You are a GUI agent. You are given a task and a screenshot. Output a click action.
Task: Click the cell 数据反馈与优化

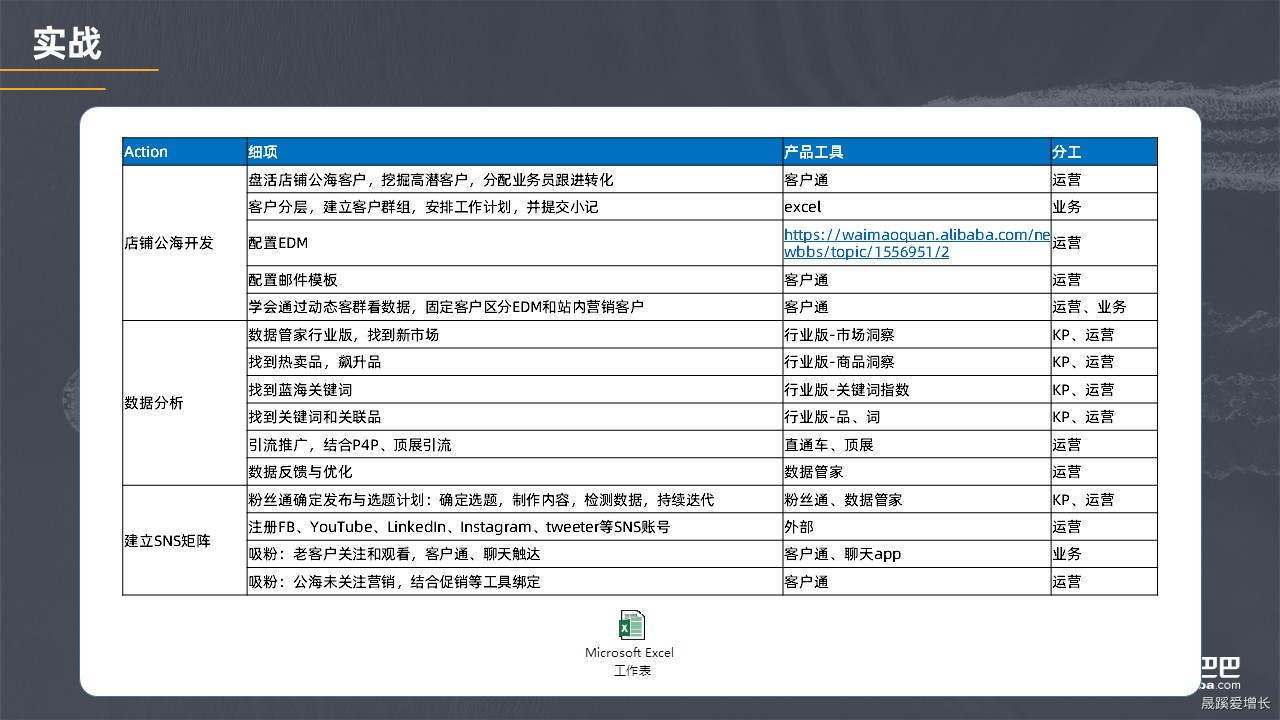(514, 472)
